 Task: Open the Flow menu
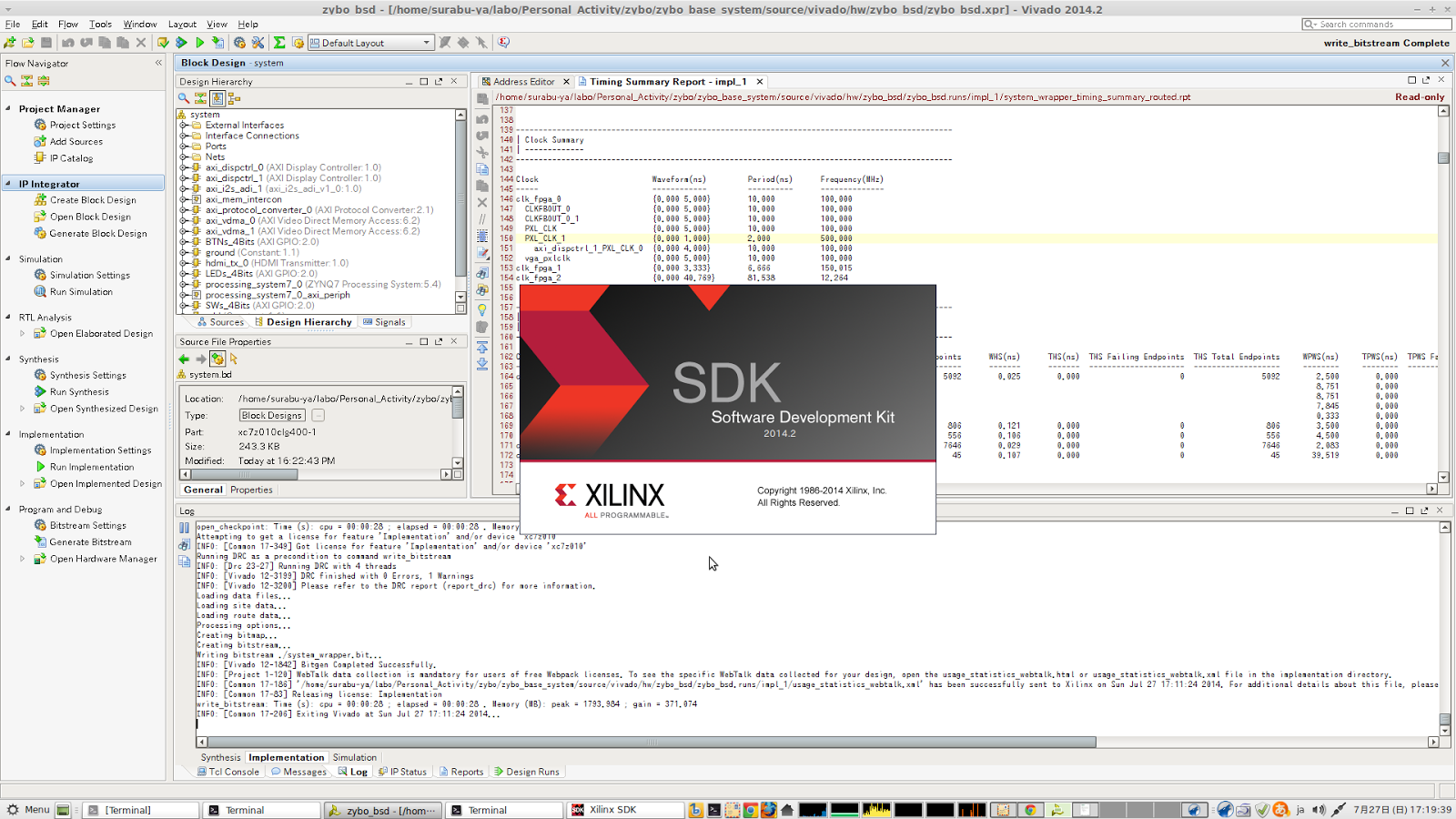point(68,25)
